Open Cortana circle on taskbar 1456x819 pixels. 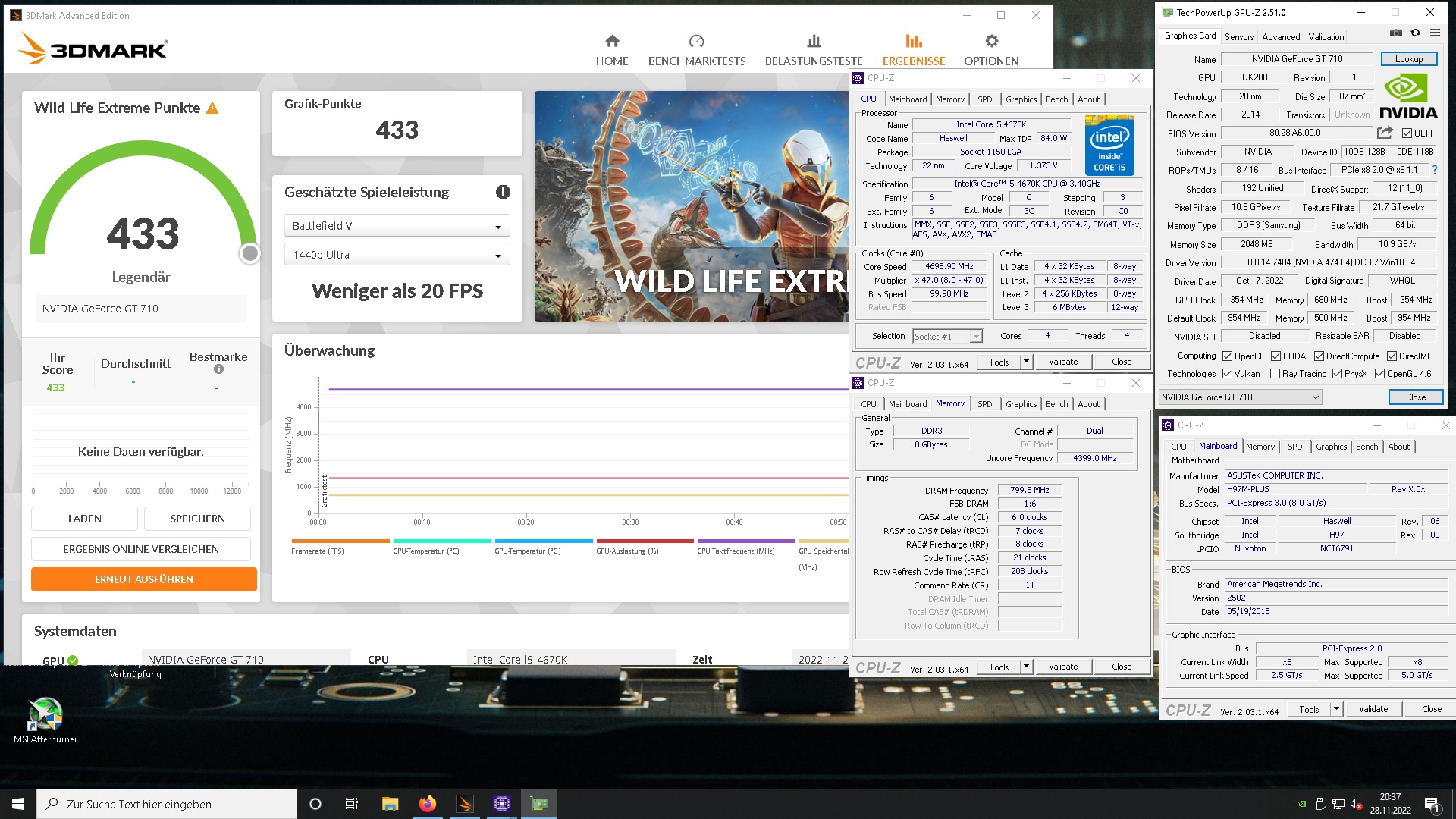coord(315,804)
